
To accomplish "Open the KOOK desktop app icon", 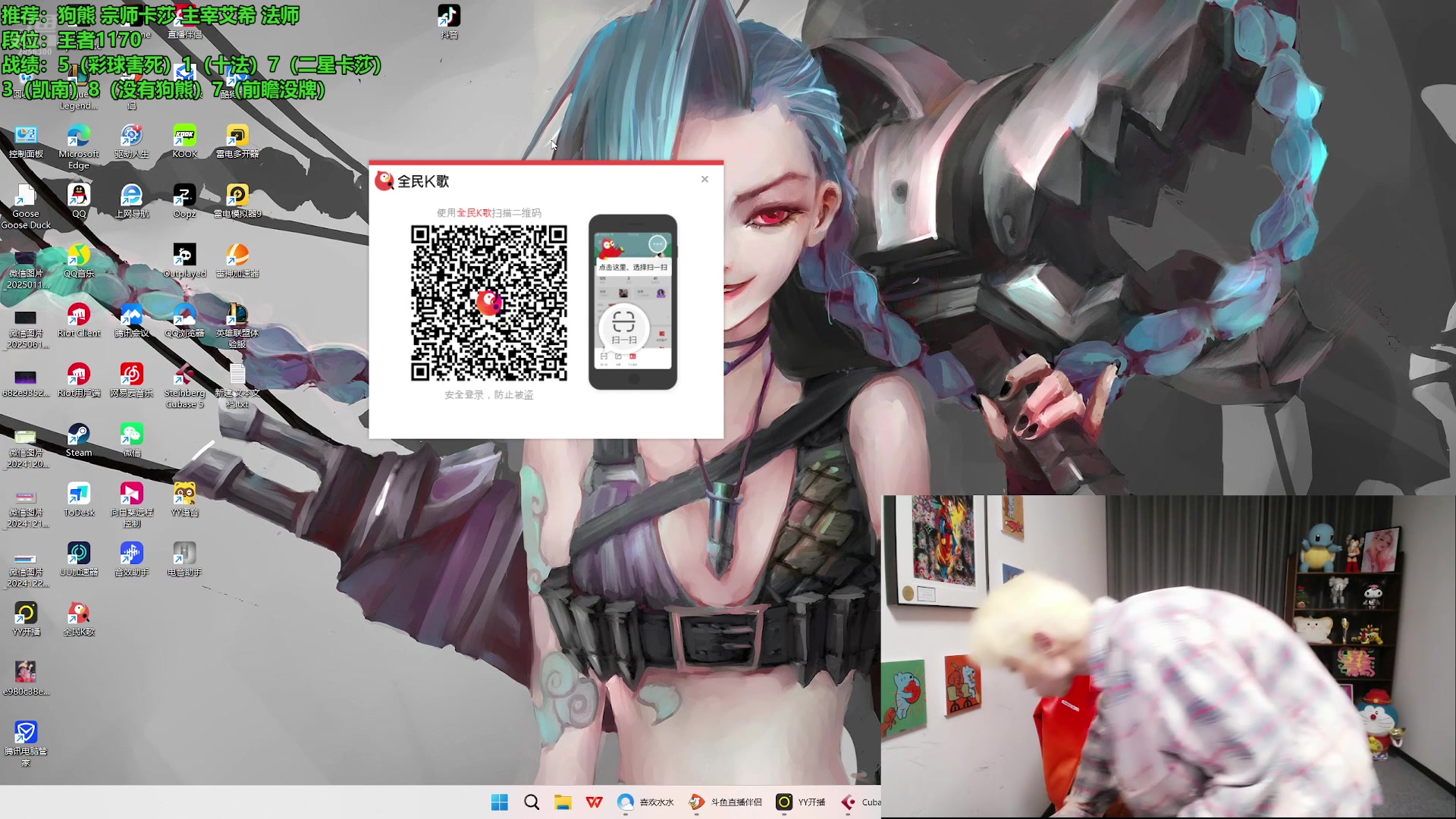I will [x=184, y=142].
